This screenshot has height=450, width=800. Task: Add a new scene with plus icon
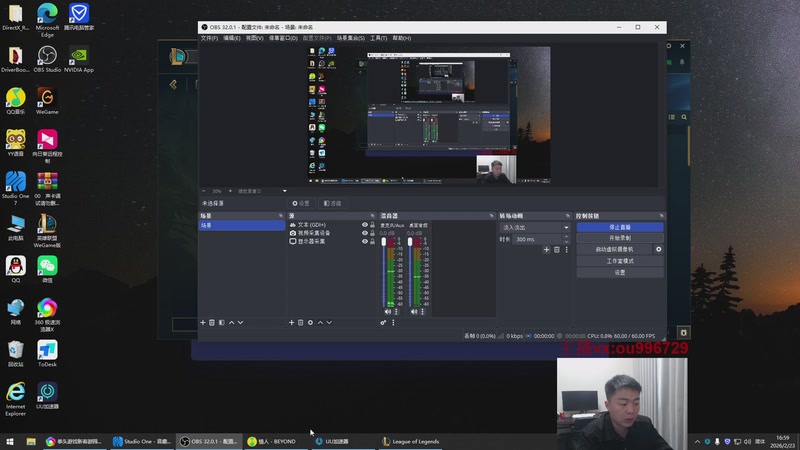point(203,322)
